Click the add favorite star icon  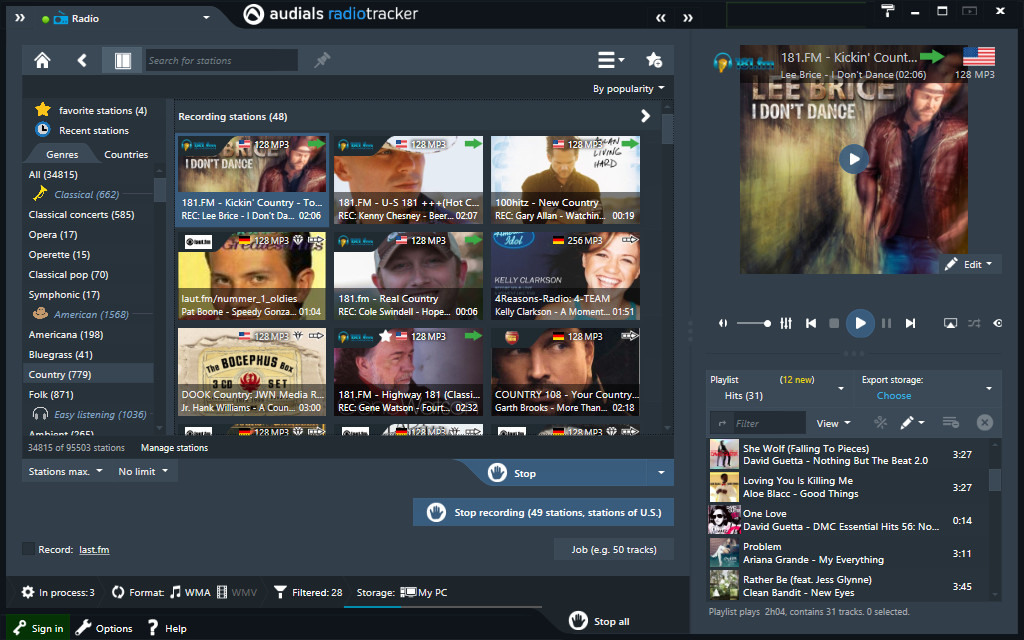[x=654, y=60]
